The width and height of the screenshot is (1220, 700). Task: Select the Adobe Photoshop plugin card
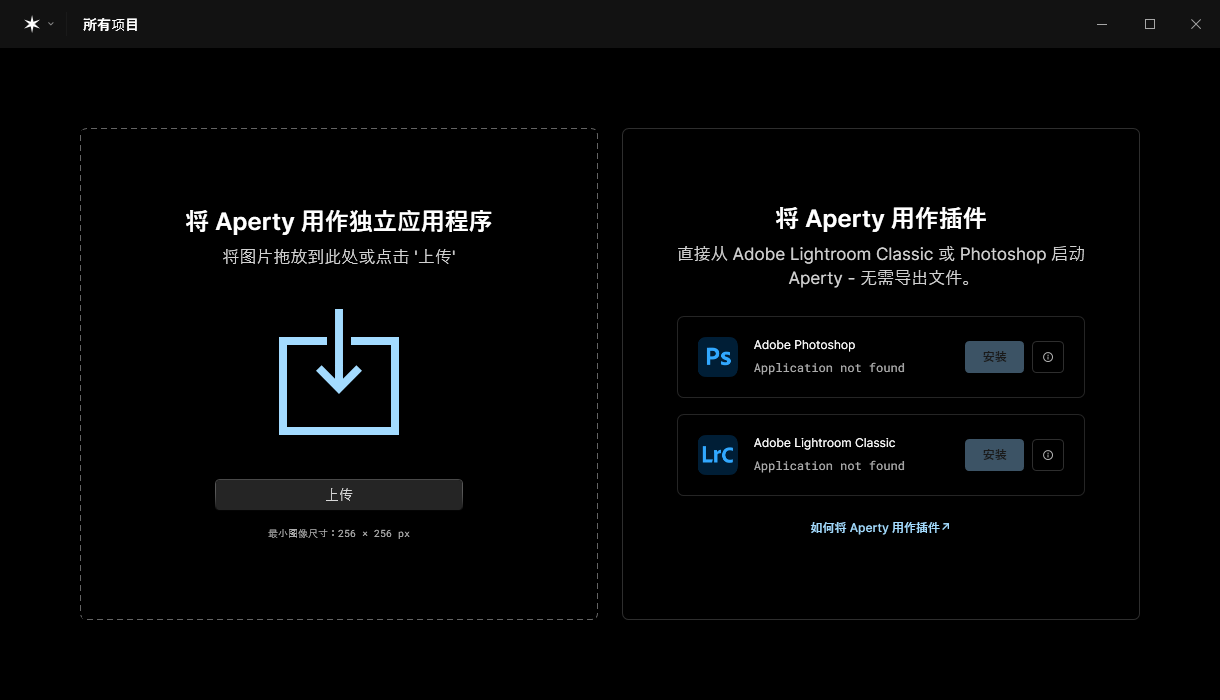point(881,357)
